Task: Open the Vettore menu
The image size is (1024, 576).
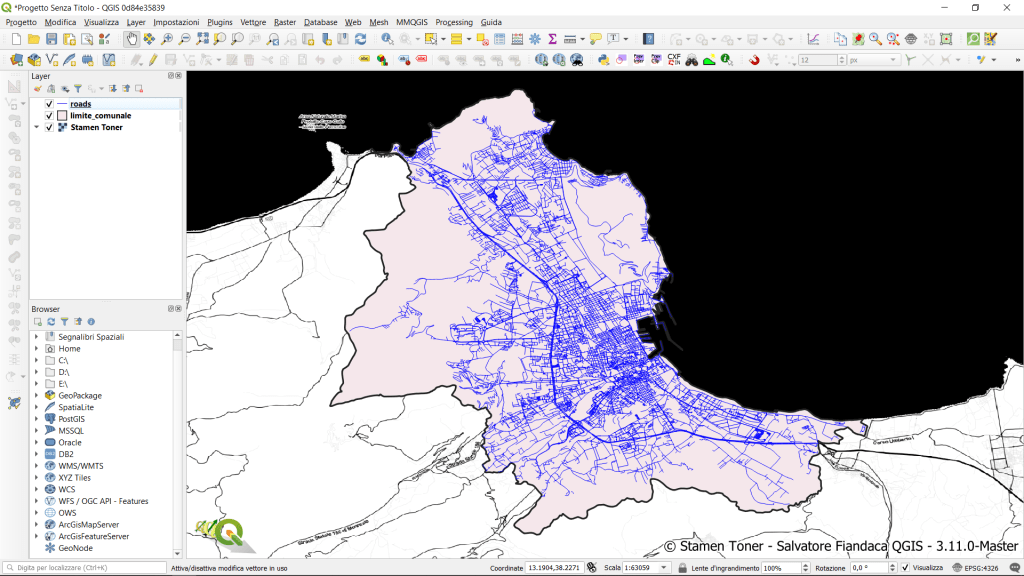Action: [253, 22]
